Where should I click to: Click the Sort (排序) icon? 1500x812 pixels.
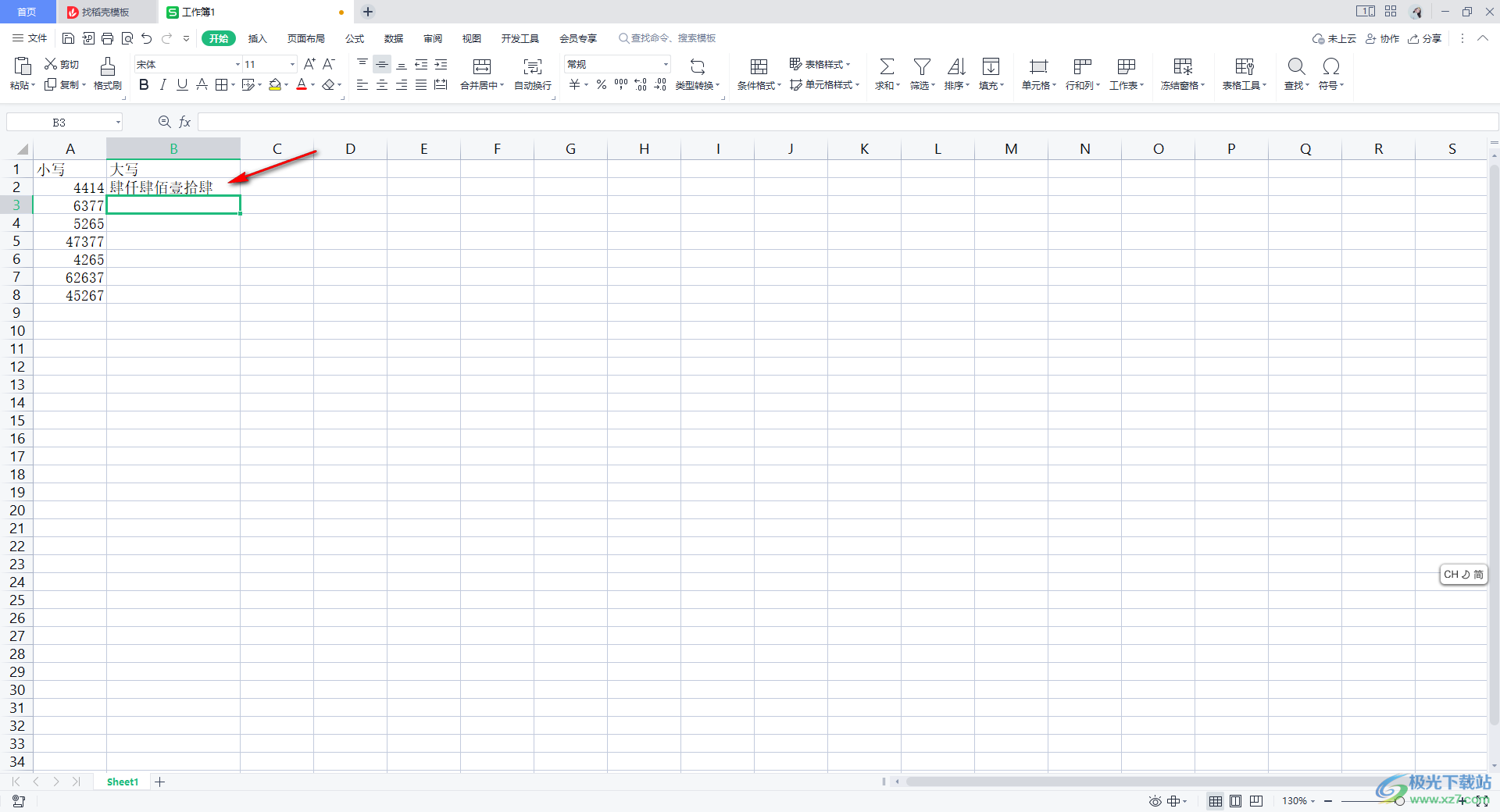(956, 66)
